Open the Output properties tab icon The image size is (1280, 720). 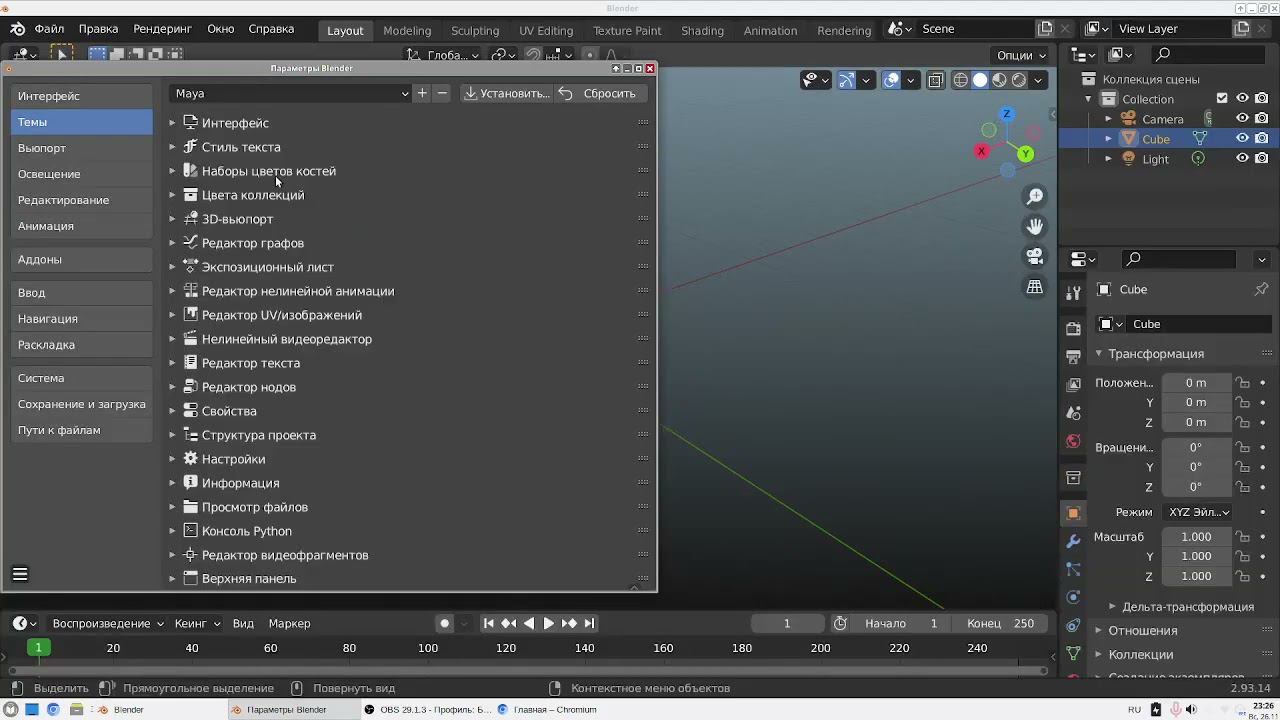(x=1073, y=356)
